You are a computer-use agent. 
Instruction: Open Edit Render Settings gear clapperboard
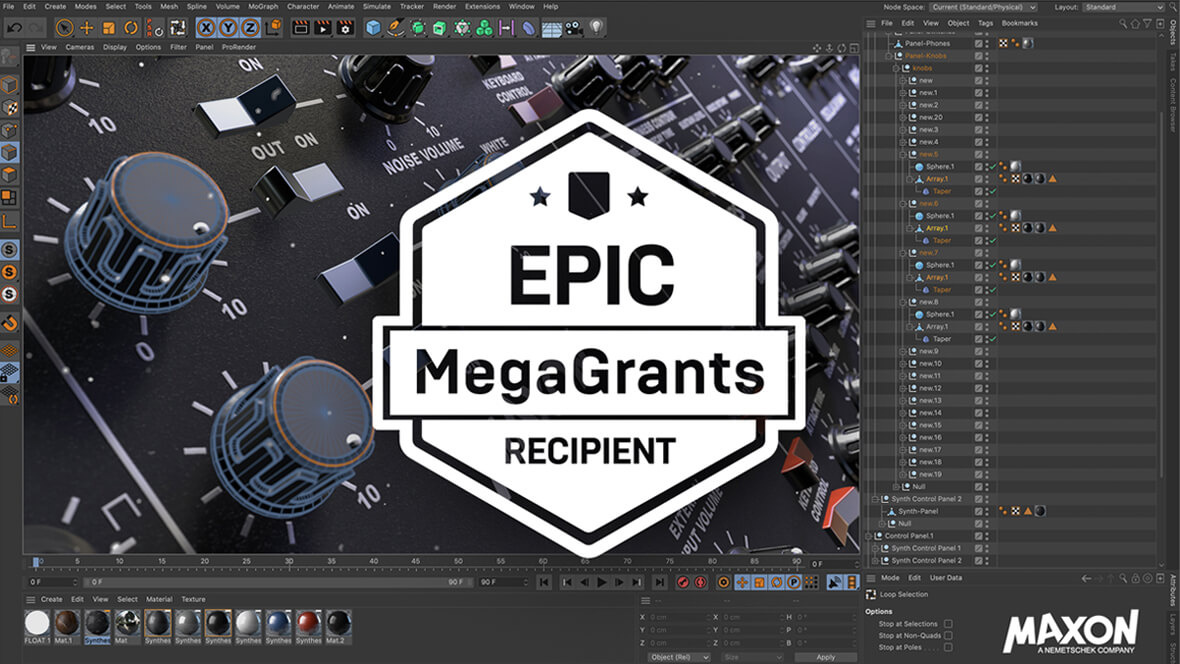click(345, 28)
